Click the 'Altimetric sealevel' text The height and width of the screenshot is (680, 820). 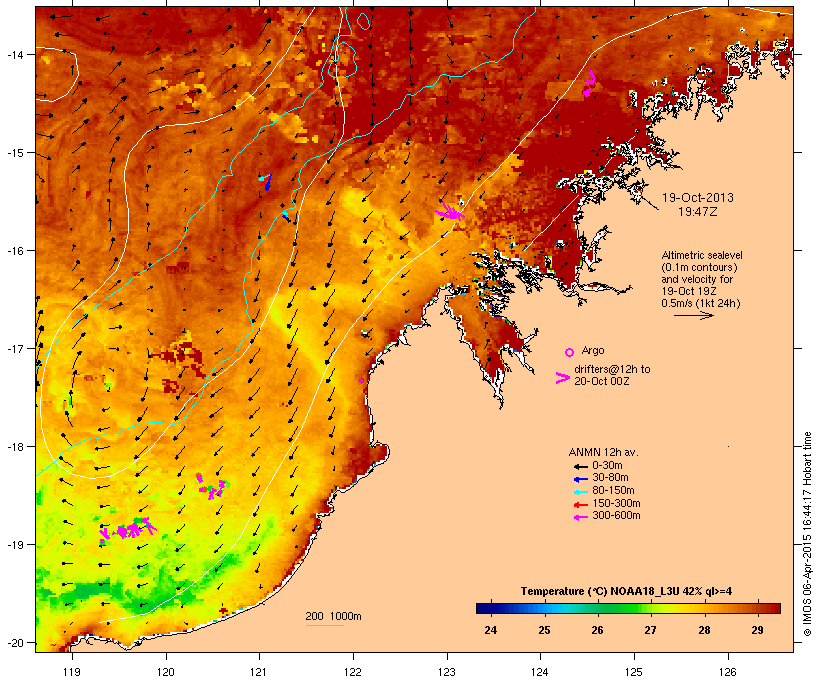pyautogui.click(x=702, y=255)
